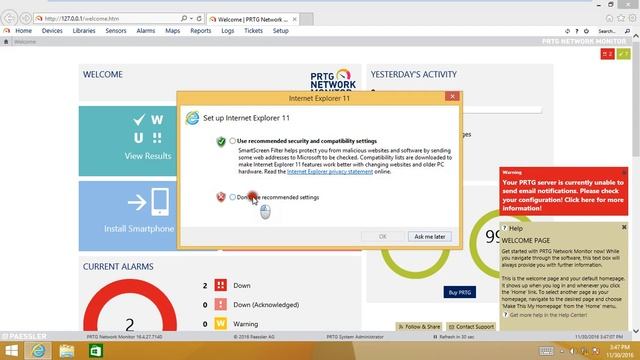This screenshot has width=640, height=360.
Task: Click the page scrollbar down arrow
Action: coord(636,330)
